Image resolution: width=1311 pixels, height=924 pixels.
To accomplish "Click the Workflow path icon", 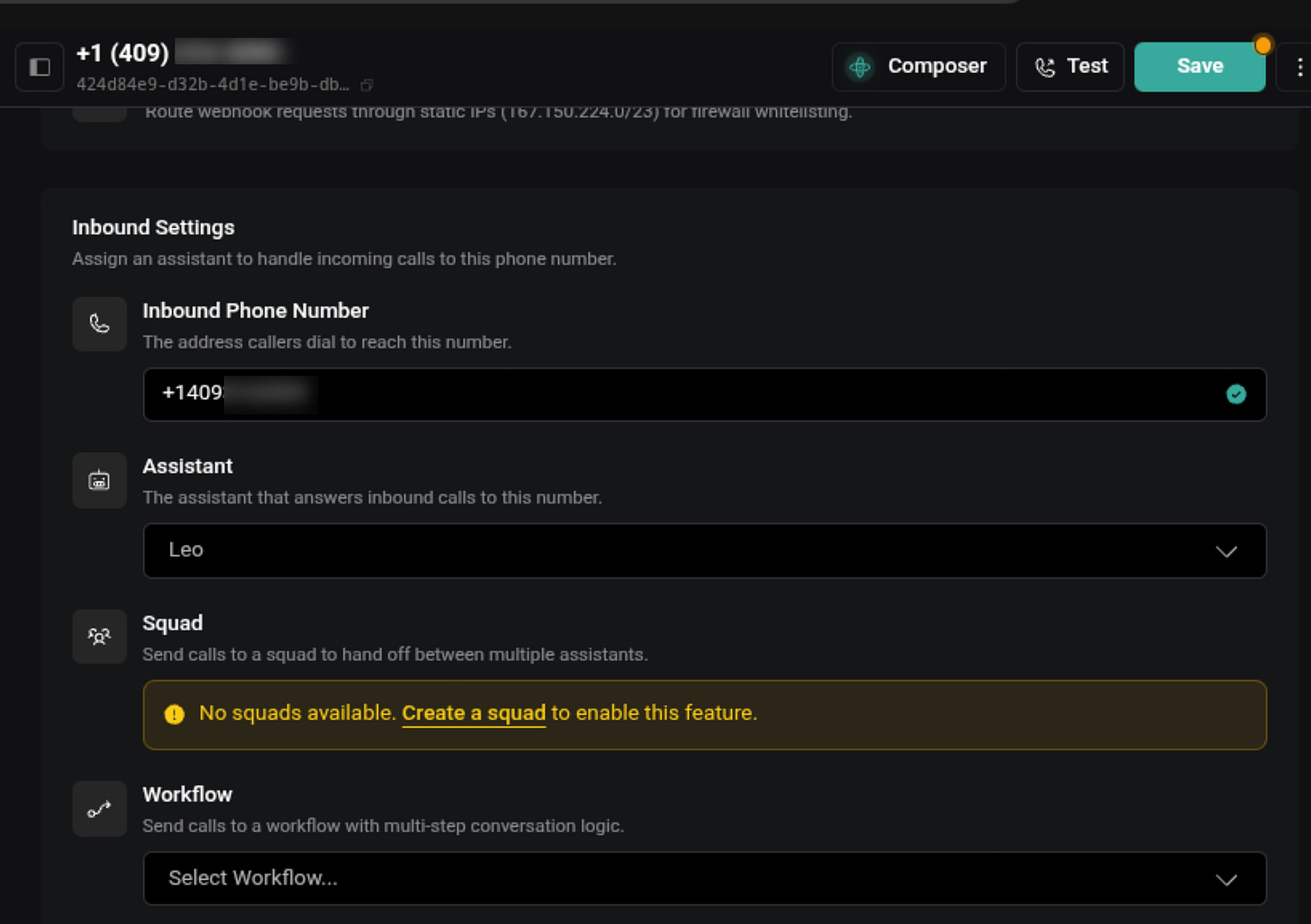I will (x=99, y=809).
